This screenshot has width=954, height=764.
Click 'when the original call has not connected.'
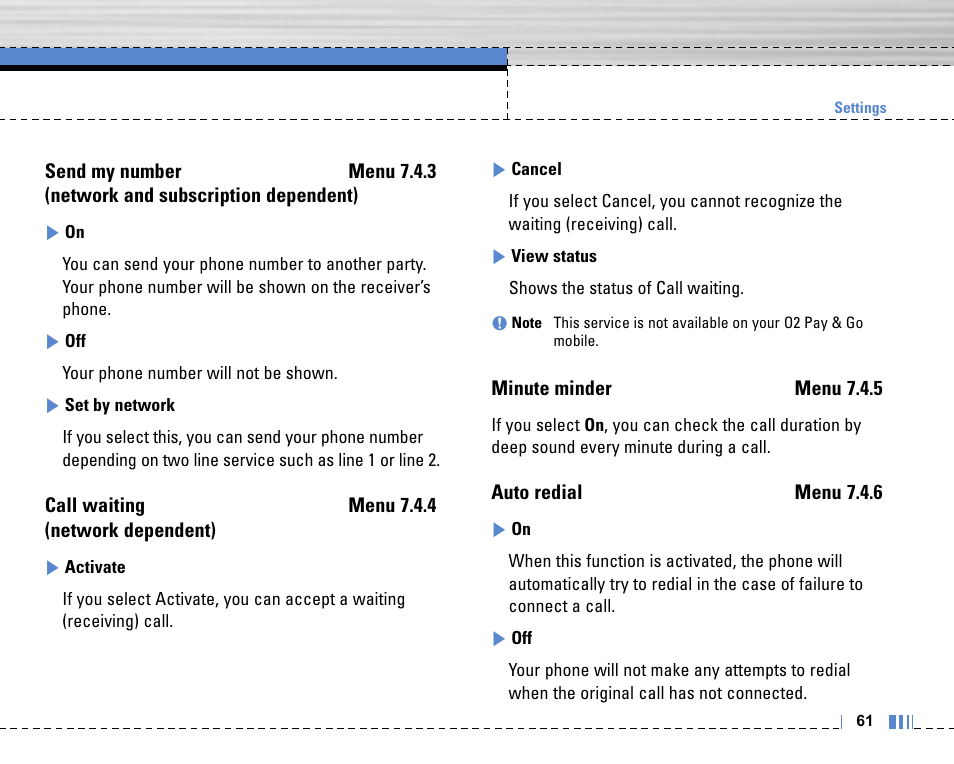(658, 693)
